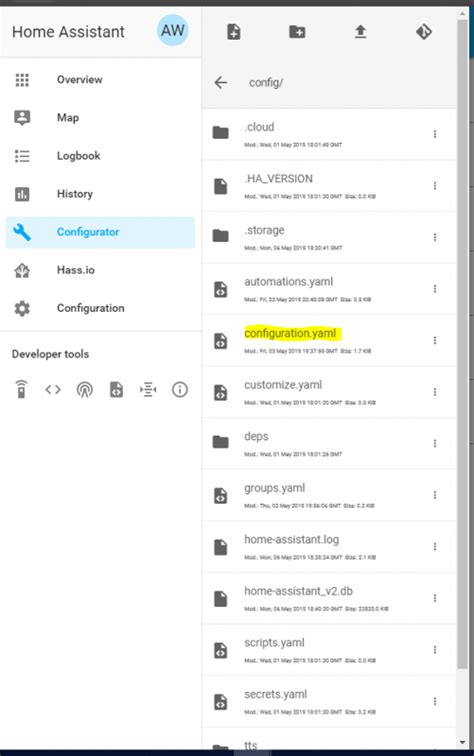Open the options menu for .storage
Image resolution: width=474 pixels, height=756 pixels.
435,237
